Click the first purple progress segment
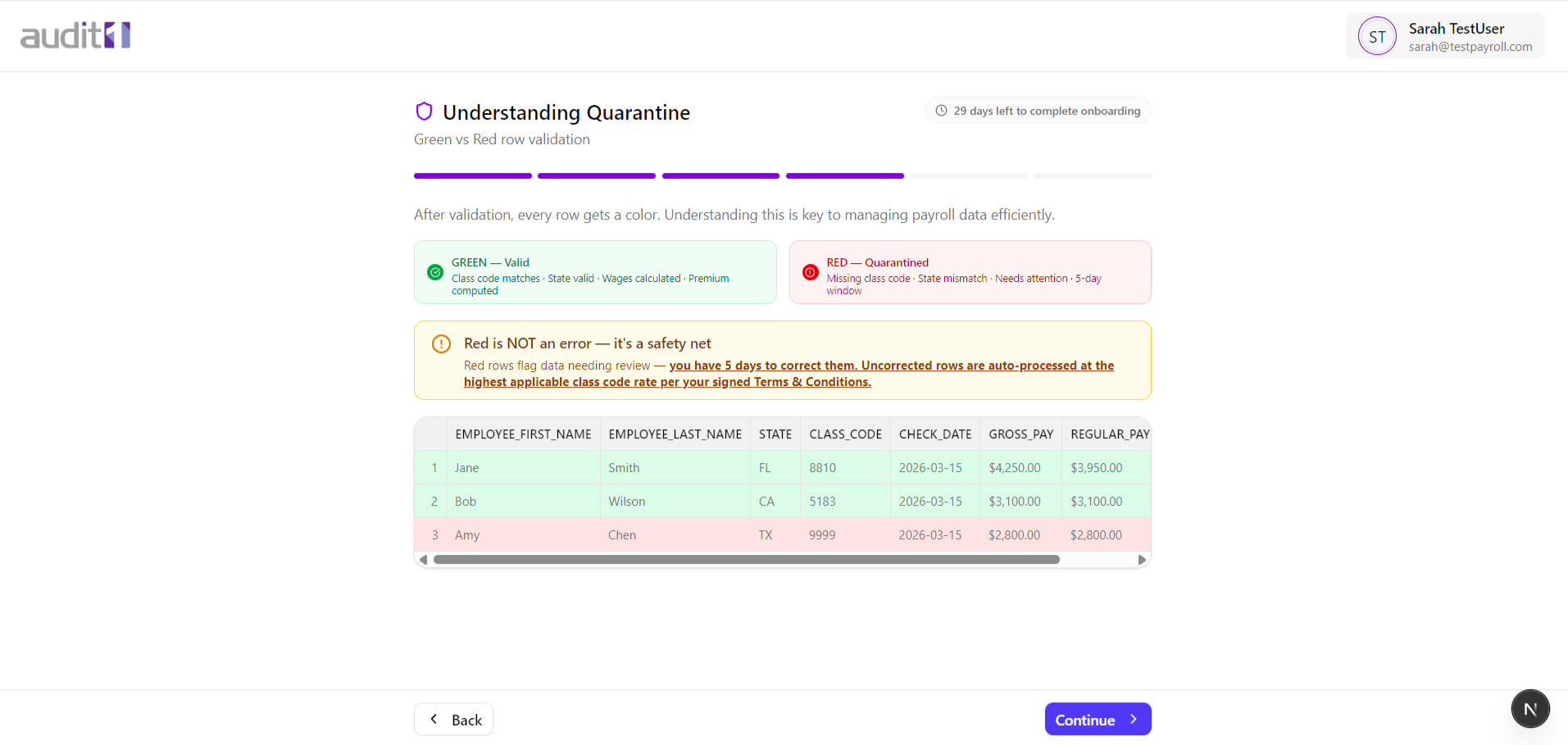This screenshot has height=745, width=1568. [x=472, y=175]
